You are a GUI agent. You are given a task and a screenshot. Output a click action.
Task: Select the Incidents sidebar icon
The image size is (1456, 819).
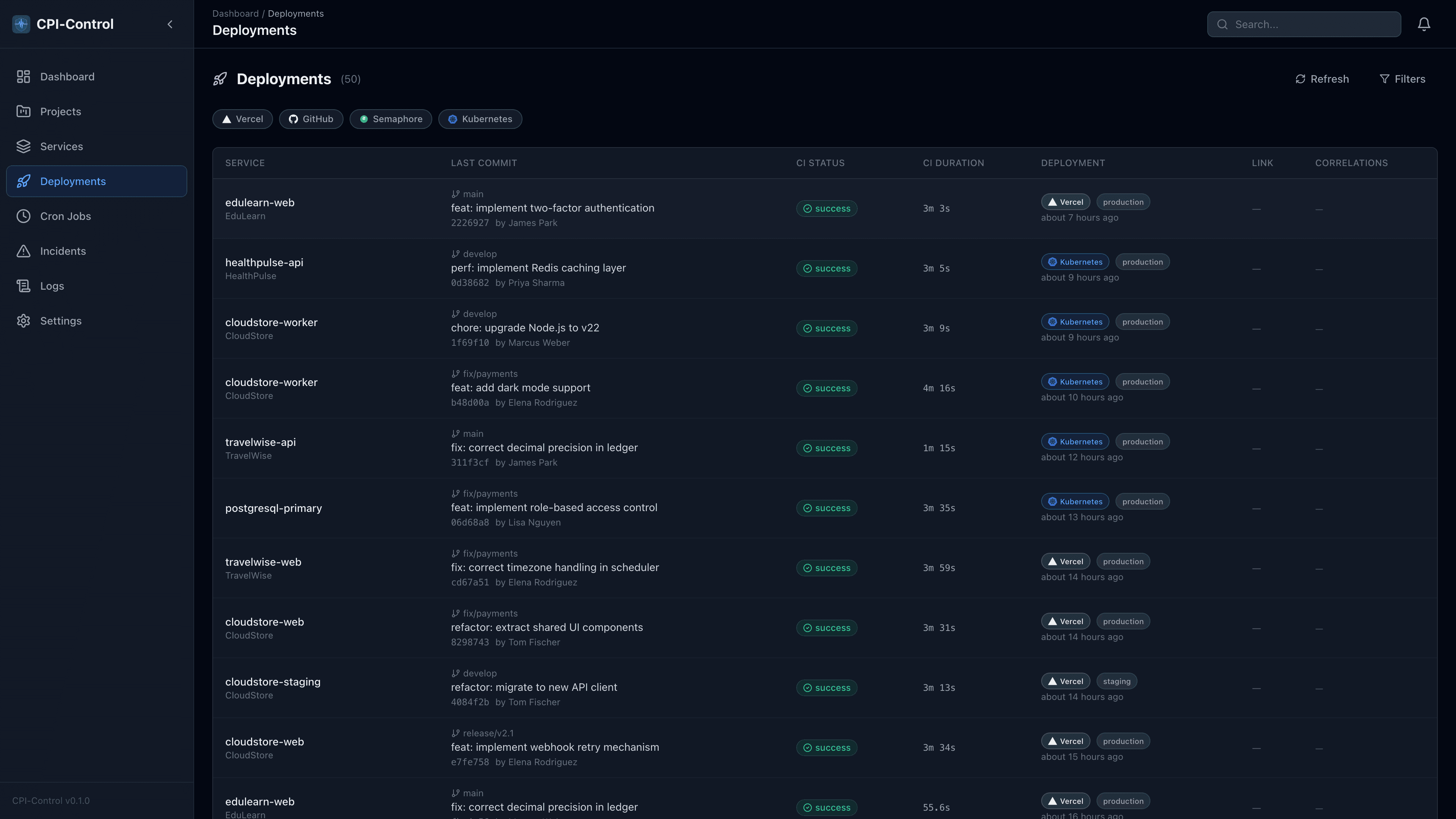click(x=23, y=251)
